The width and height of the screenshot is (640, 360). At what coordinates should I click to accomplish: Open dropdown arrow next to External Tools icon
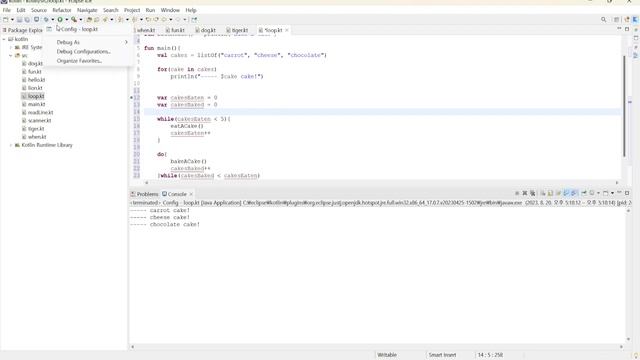coord(80,20)
